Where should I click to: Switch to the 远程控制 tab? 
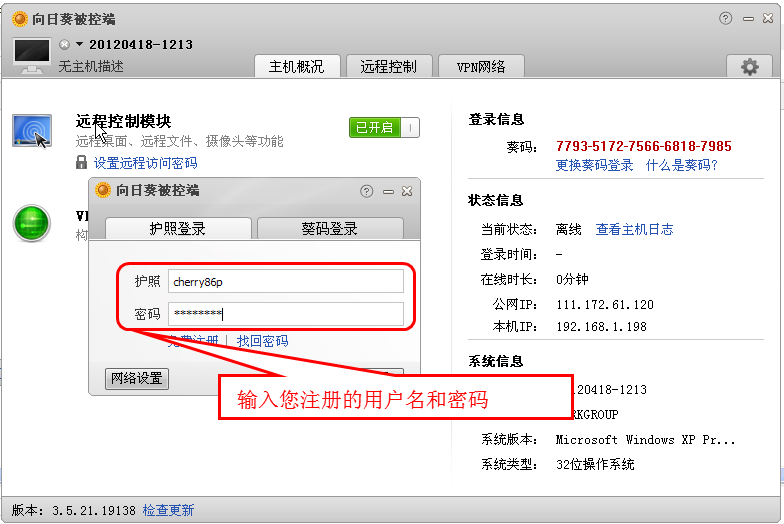click(x=389, y=66)
